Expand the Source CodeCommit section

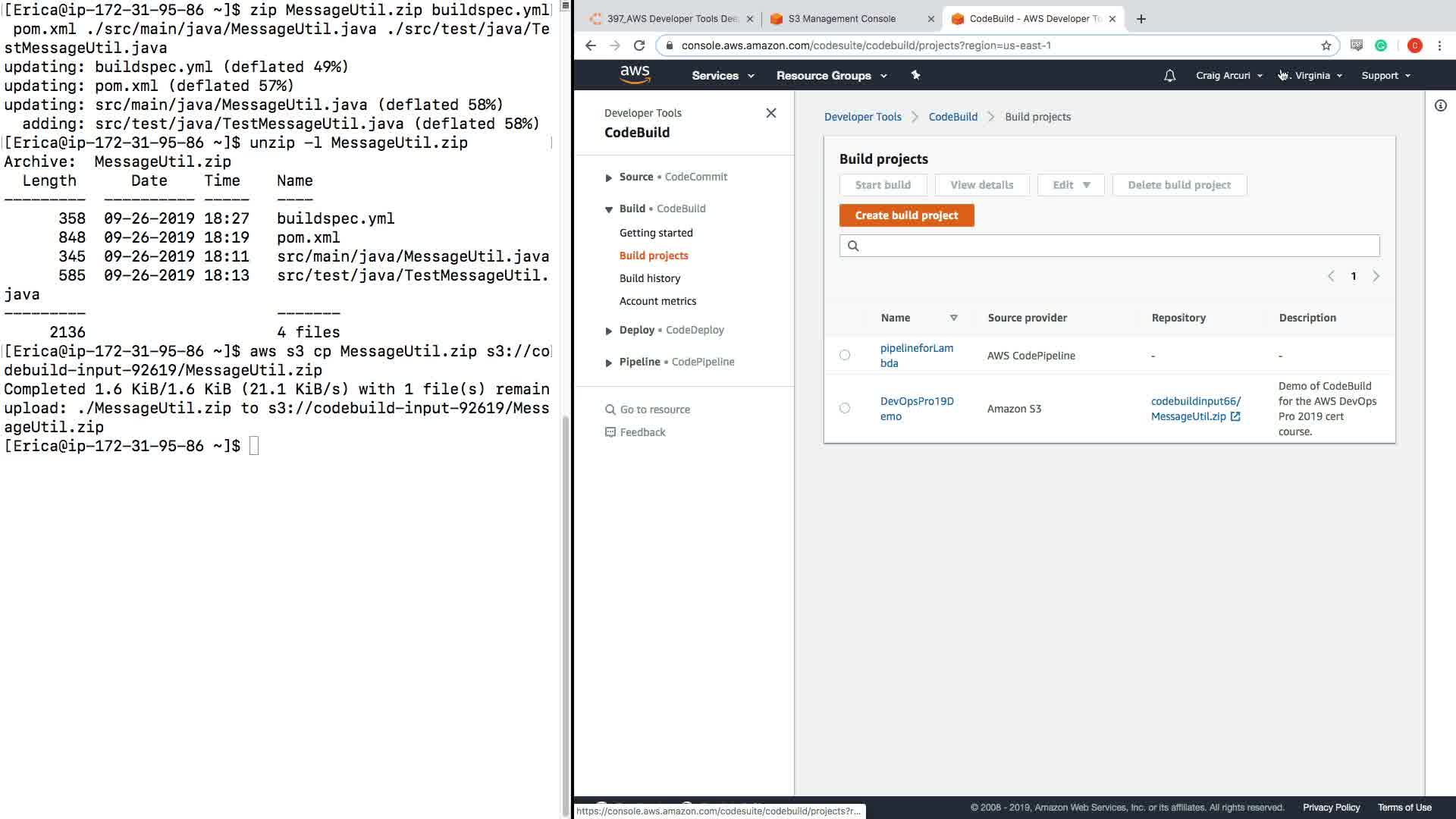(x=608, y=177)
